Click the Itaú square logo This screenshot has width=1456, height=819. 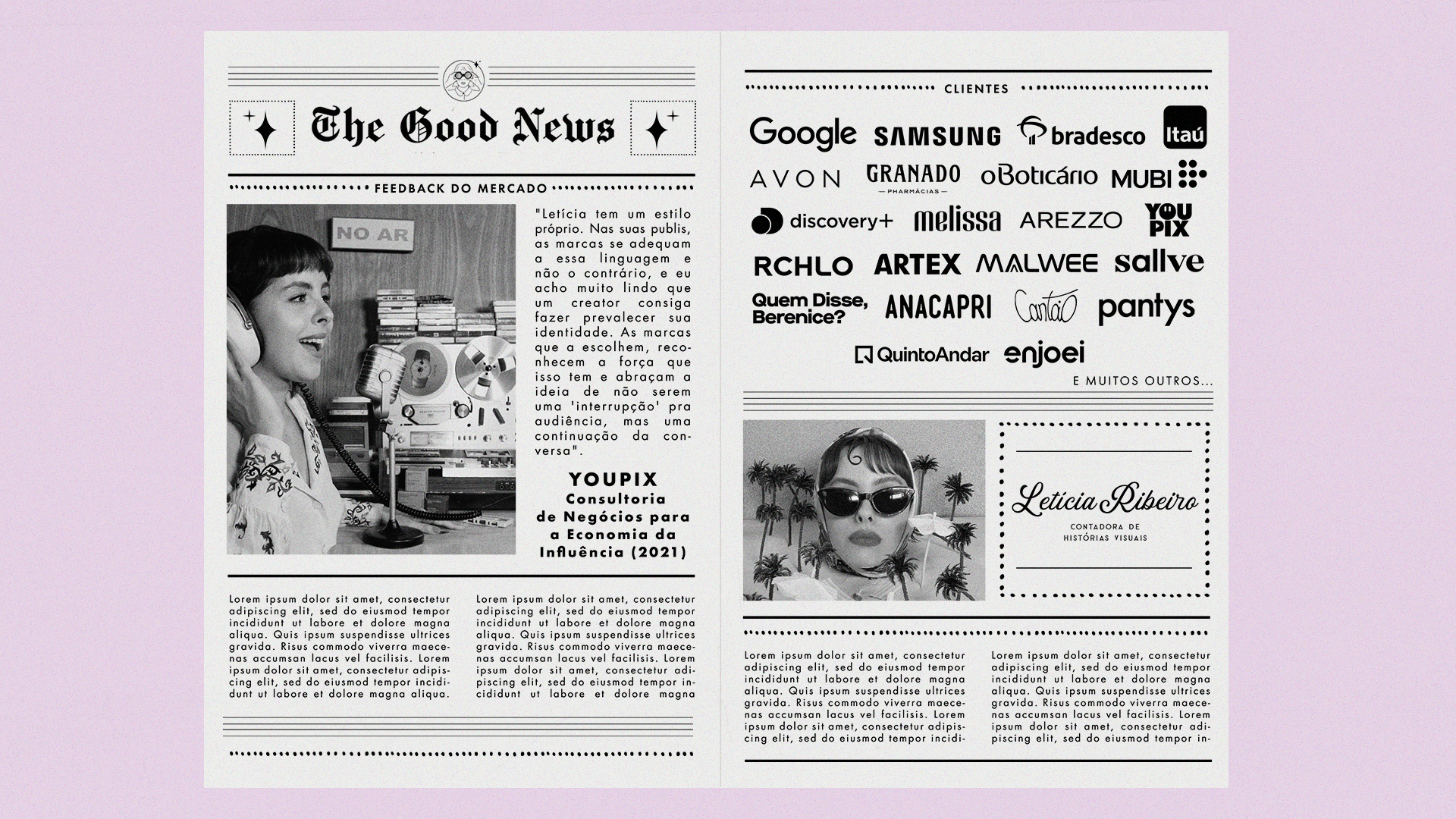[x=1185, y=127]
